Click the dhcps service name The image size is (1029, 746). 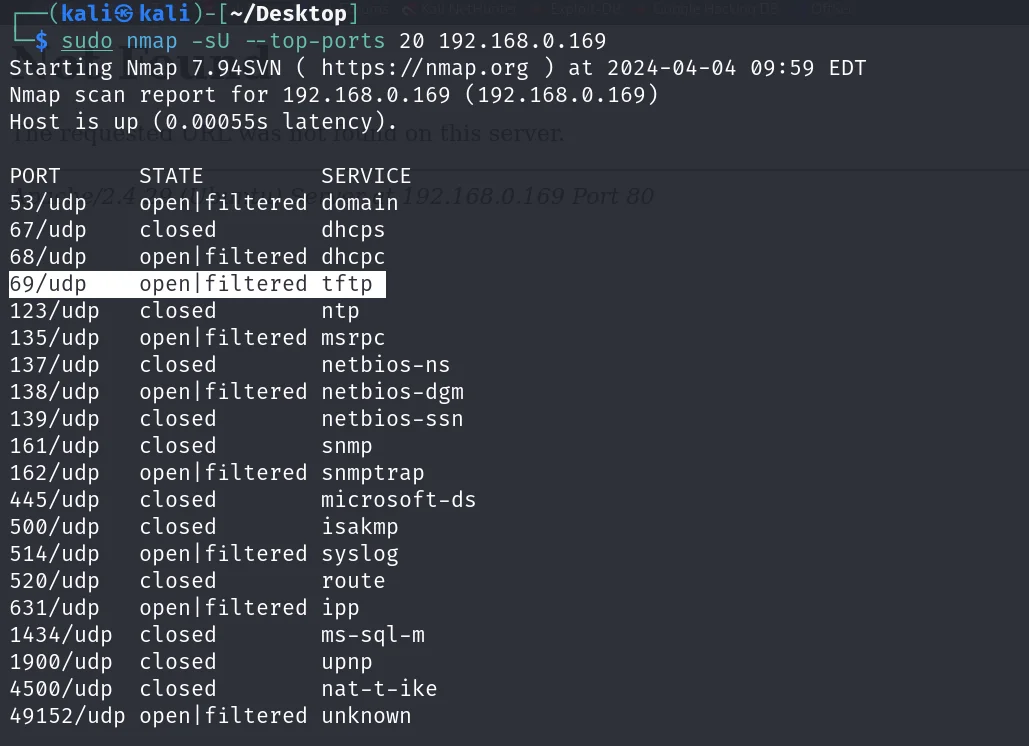353,230
